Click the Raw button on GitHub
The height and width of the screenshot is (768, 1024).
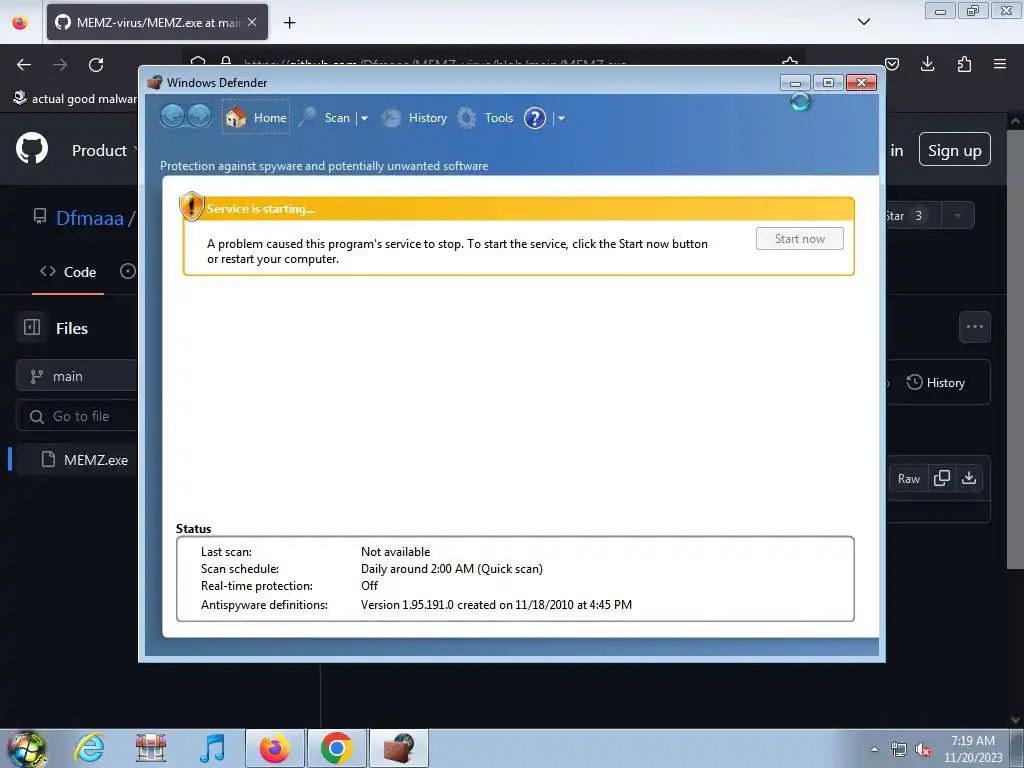(908, 479)
